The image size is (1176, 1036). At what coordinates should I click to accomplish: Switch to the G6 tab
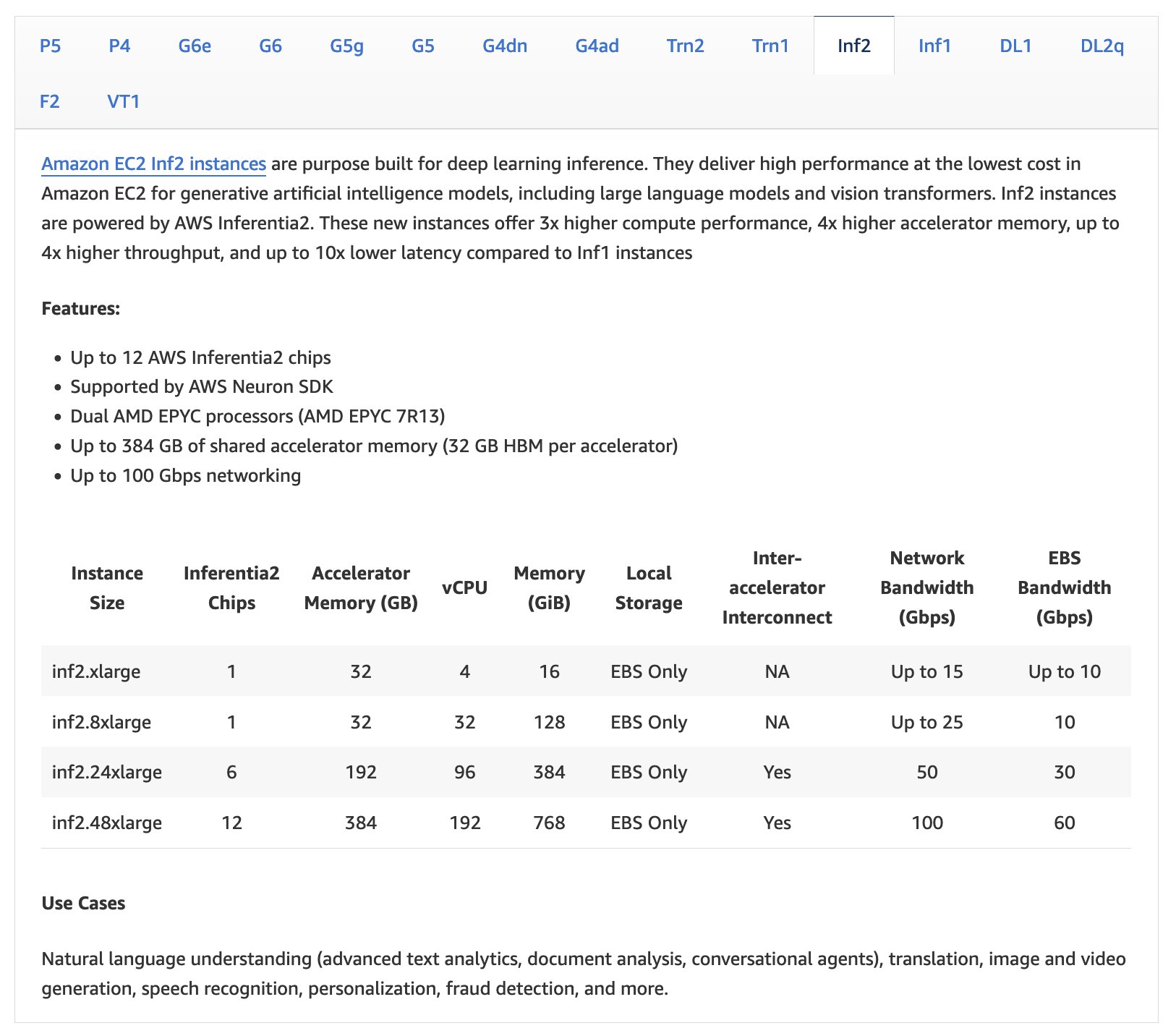(x=270, y=46)
